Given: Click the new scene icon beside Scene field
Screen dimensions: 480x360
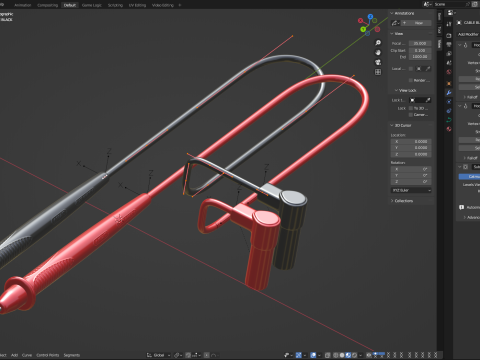Looking at the screenshot, I should [475, 4].
